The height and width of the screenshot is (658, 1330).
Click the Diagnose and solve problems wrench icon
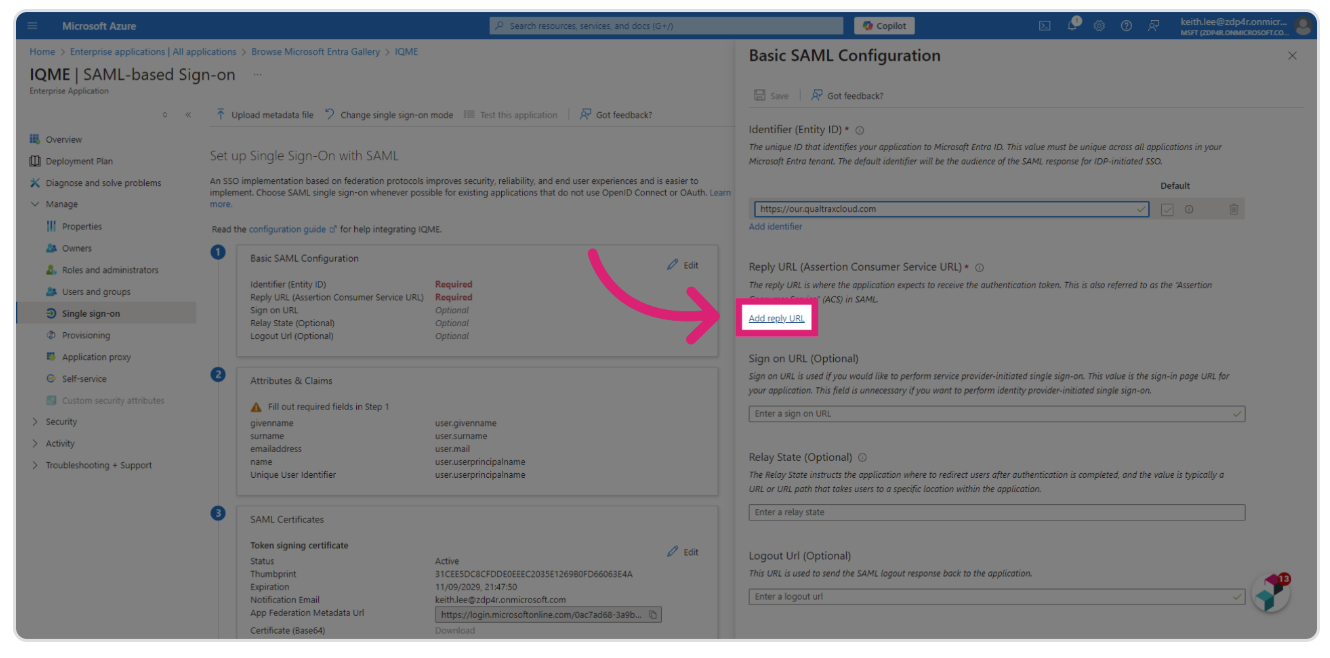pos(35,183)
